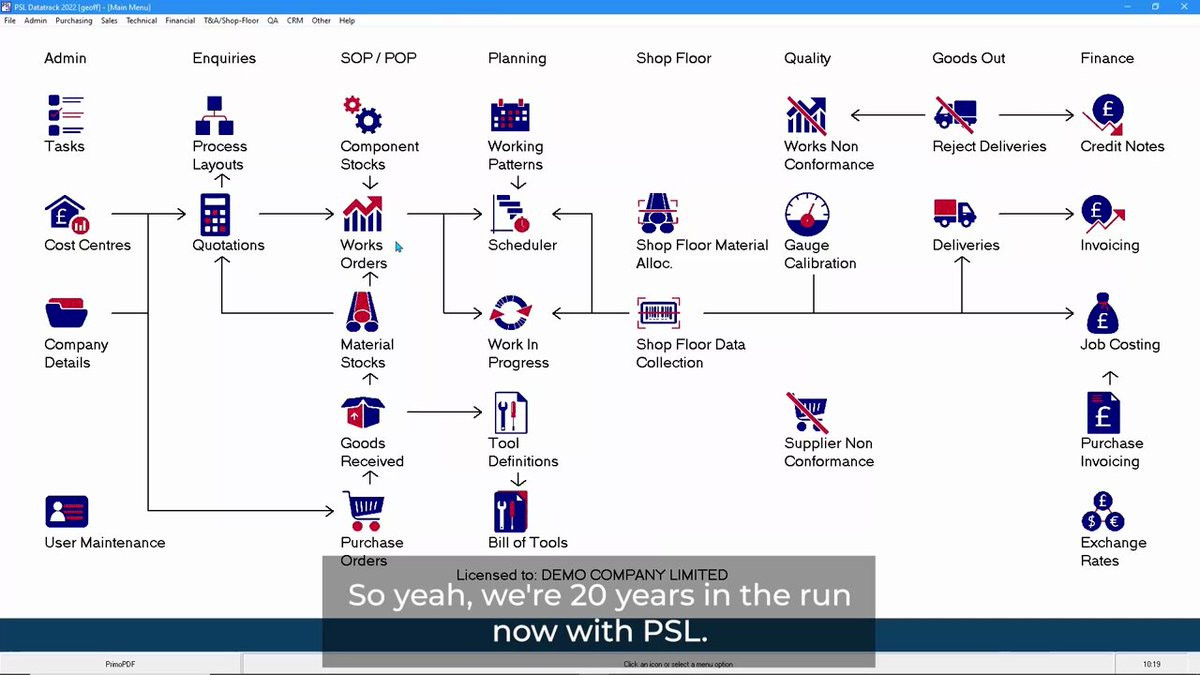
Task: Open the Help menu
Action: (x=347, y=20)
